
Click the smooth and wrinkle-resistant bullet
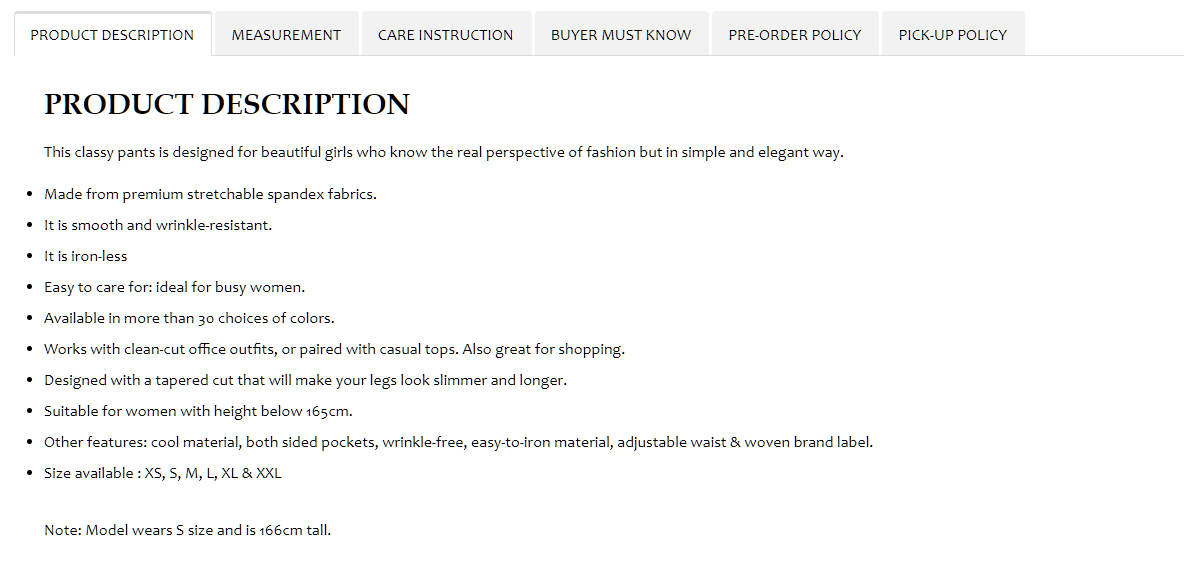[x=158, y=225]
